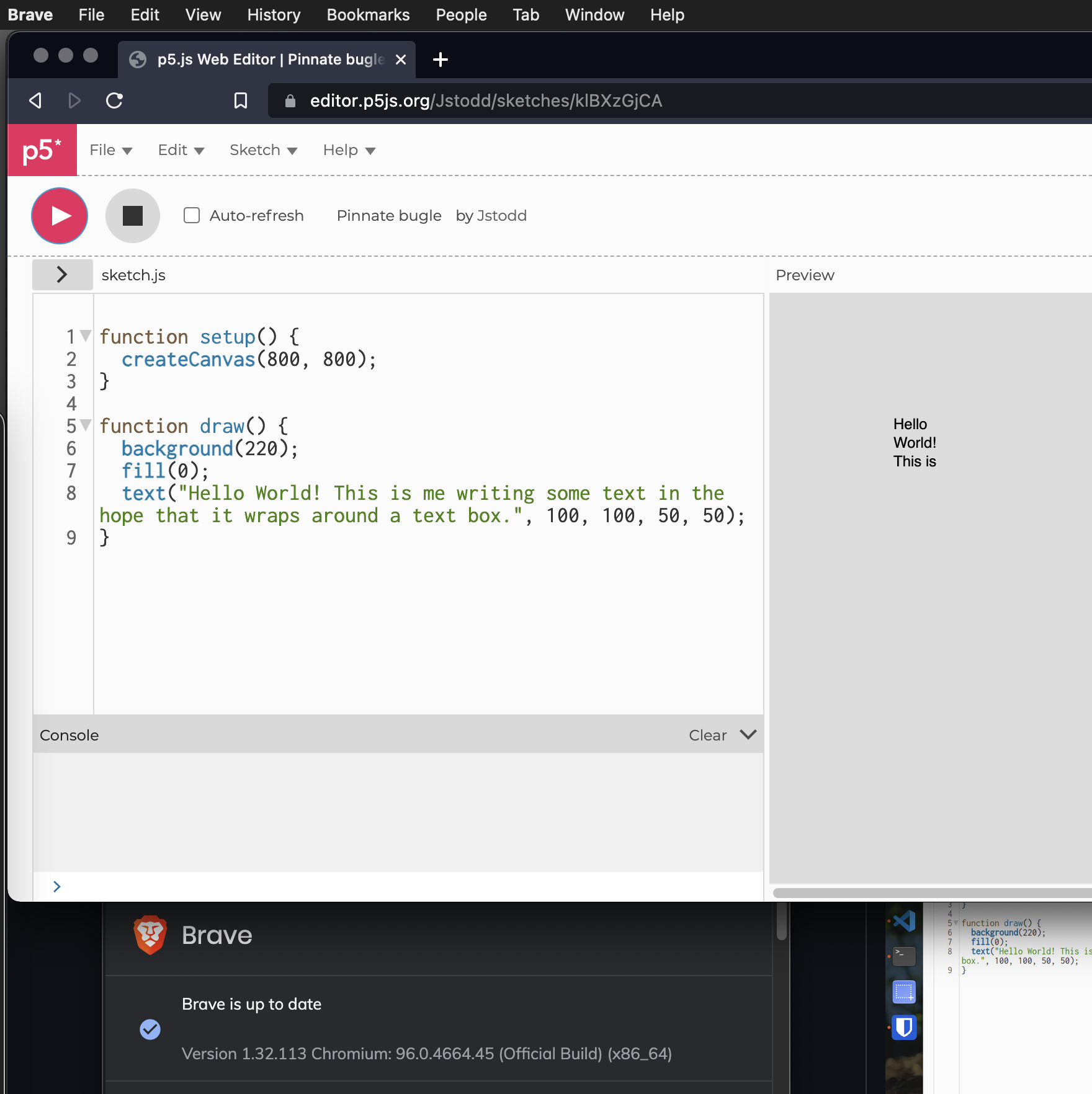Navigate back with the browser arrow
Viewport: 1092px width, 1094px height.
[x=35, y=100]
